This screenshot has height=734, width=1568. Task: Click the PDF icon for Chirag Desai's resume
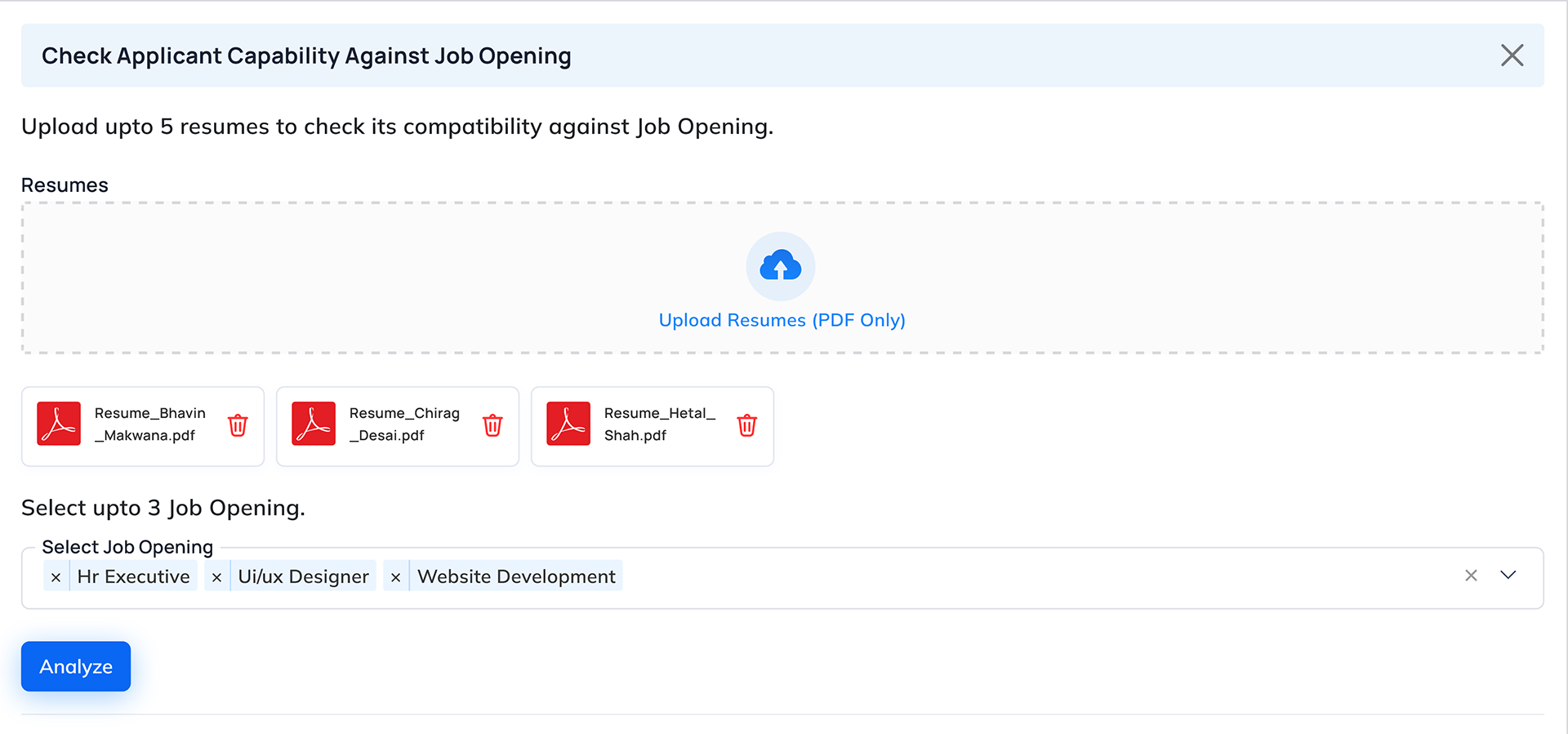click(314, 424)
